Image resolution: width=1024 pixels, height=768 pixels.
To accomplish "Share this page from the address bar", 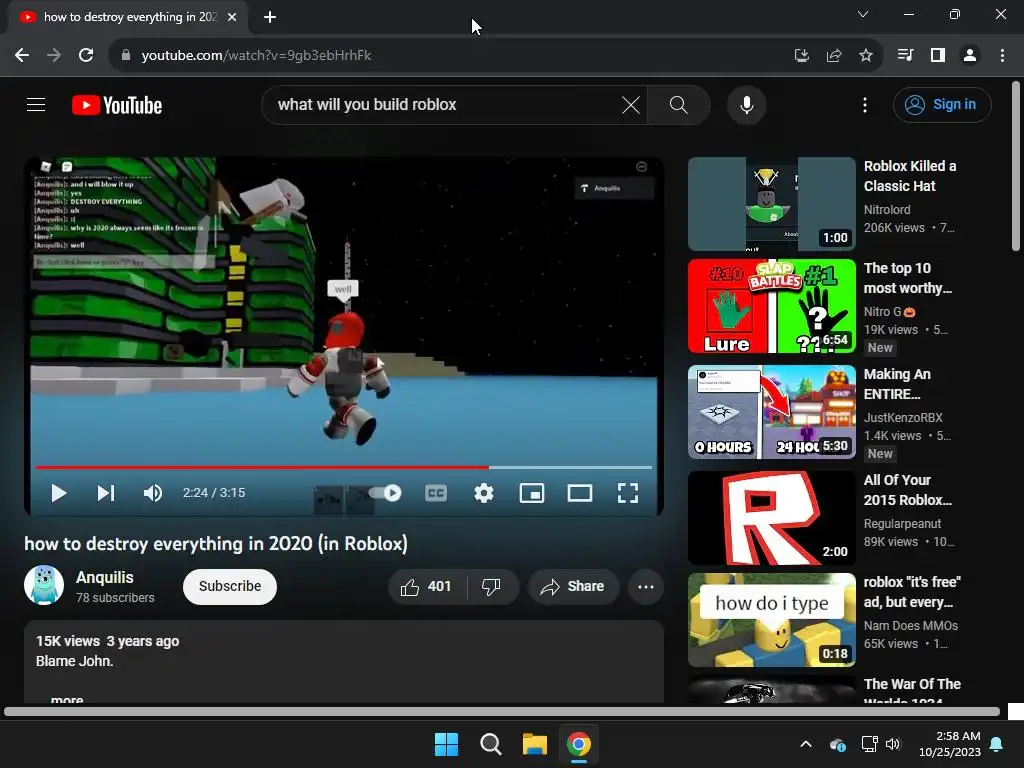I will click(x=833, y=56).
